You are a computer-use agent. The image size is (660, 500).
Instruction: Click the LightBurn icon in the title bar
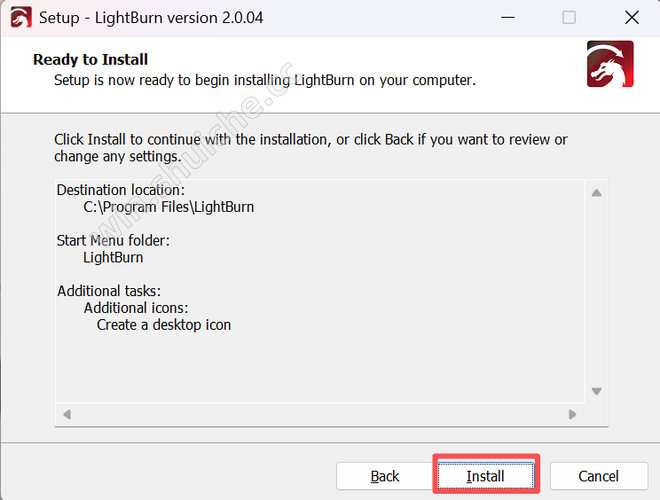[x=20, y=18]
